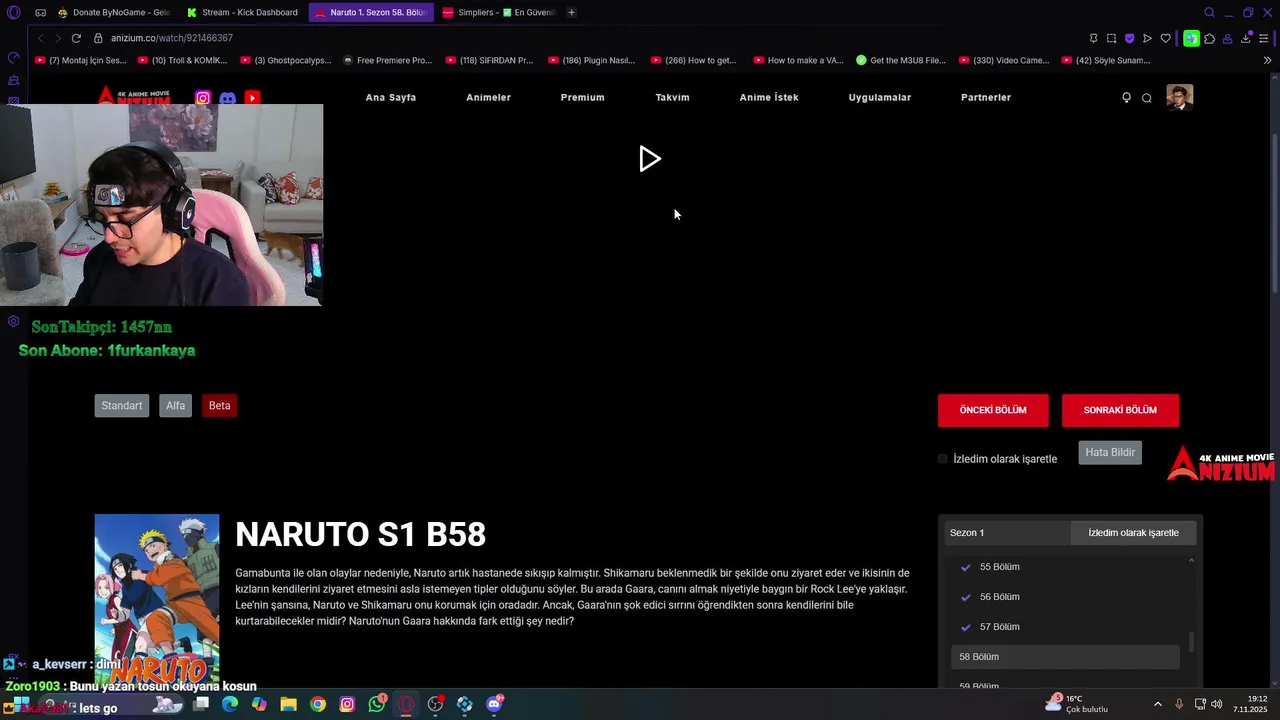Open the ad blocker shield icon

click(1129, 38)
